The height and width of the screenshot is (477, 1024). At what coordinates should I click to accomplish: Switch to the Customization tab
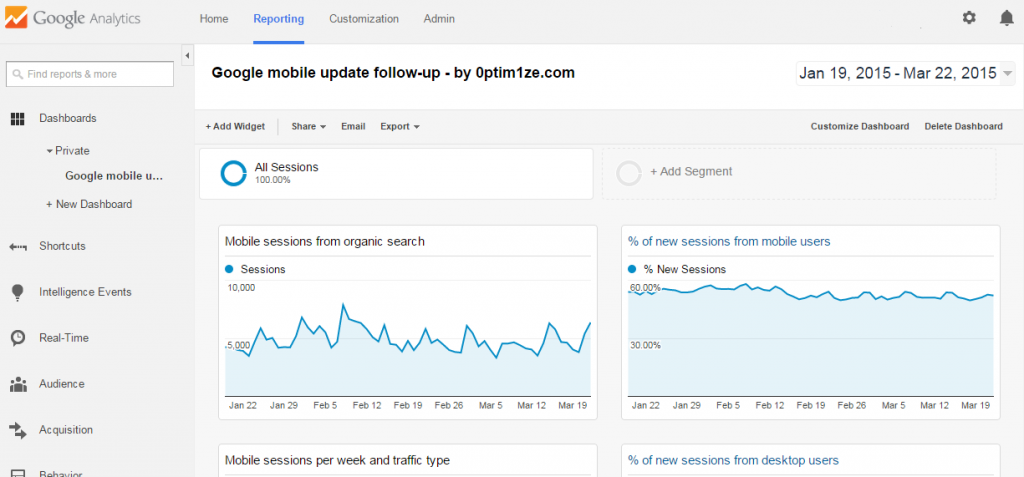(x=364, y=19)
